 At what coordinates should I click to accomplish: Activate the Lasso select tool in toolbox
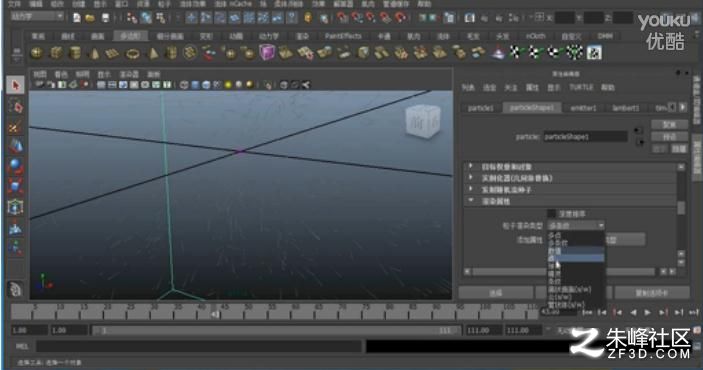tap(15, 106)
